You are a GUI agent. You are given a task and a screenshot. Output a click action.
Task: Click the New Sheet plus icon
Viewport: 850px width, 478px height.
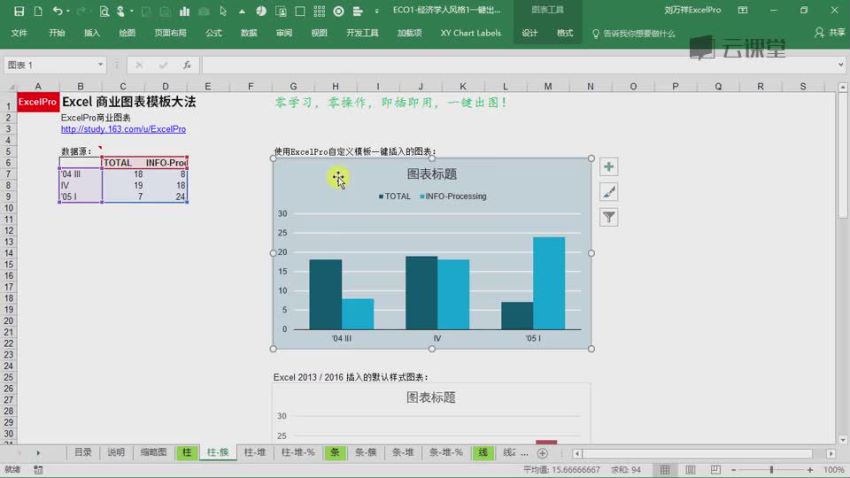pyautogui.click(x=542, y=453)
